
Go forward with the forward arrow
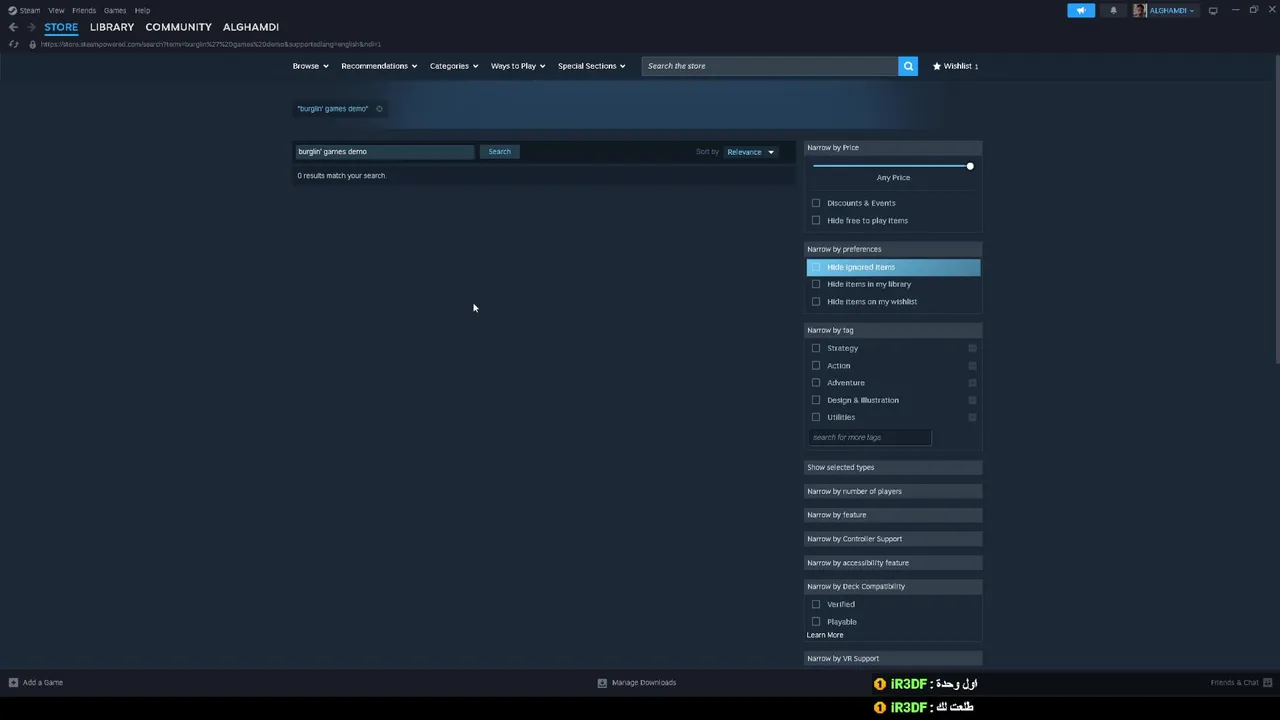[x=31, y=27]
